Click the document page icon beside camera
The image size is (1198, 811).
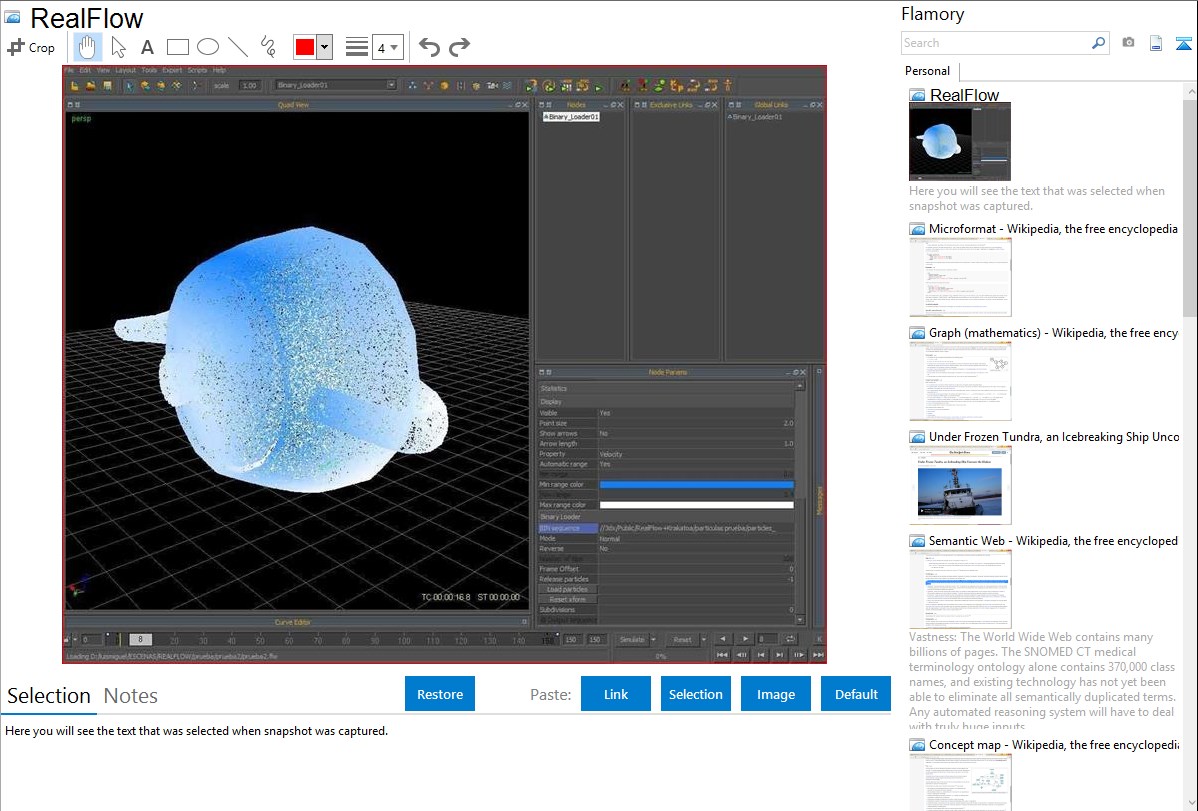click(1156, 43)
